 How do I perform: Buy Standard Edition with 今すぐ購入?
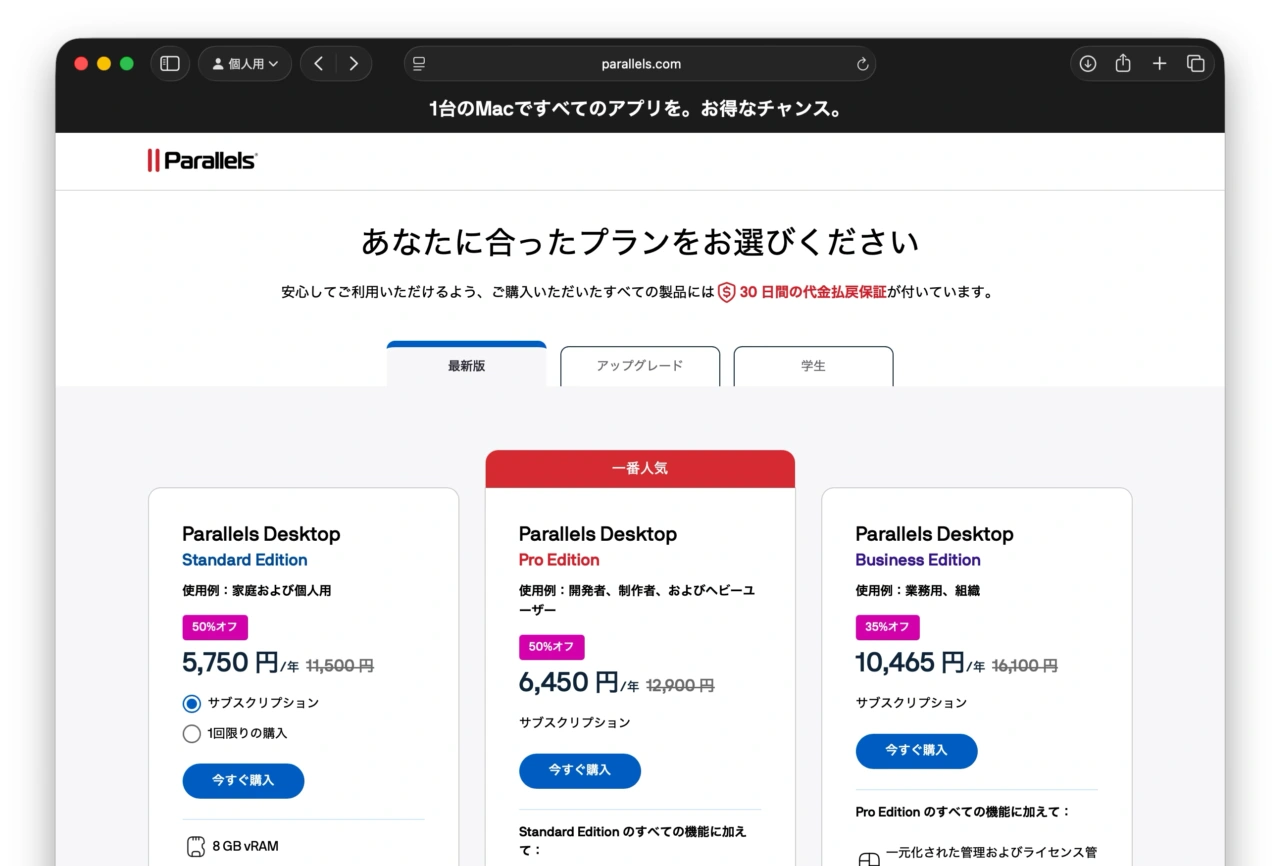(x=243, y=780)
